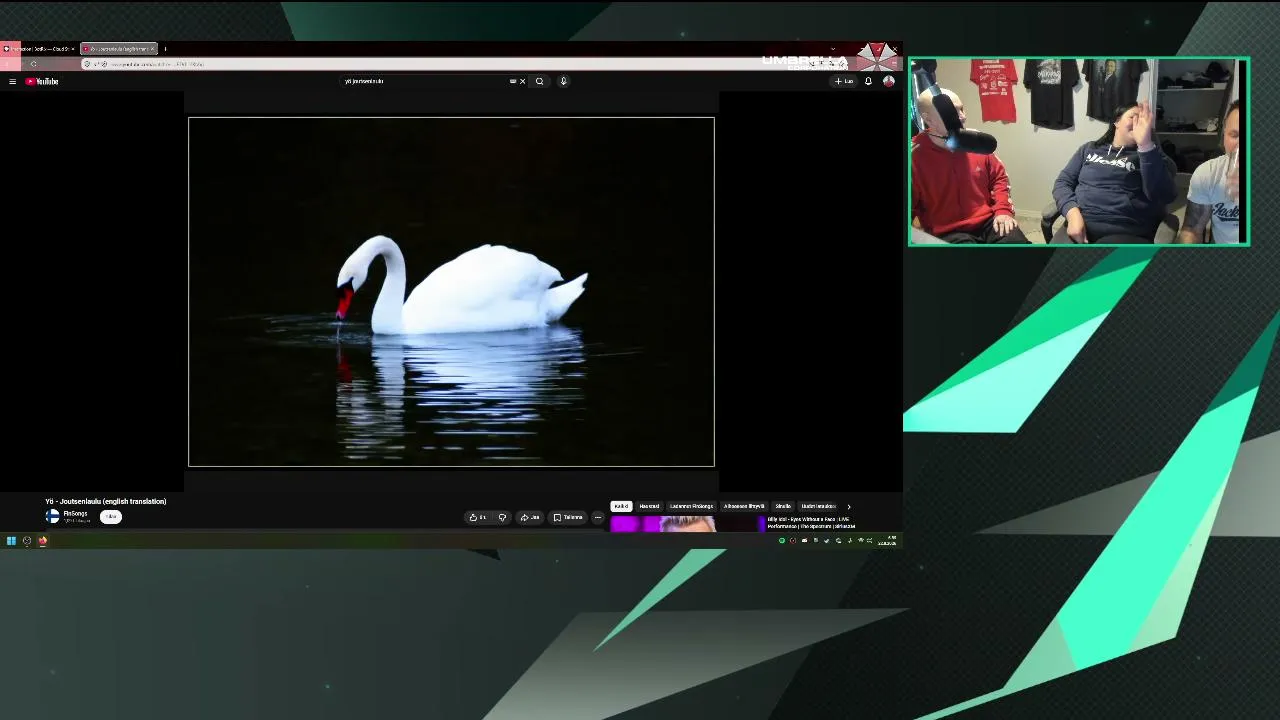Open the account avatar menu

(x=888, y=82)
